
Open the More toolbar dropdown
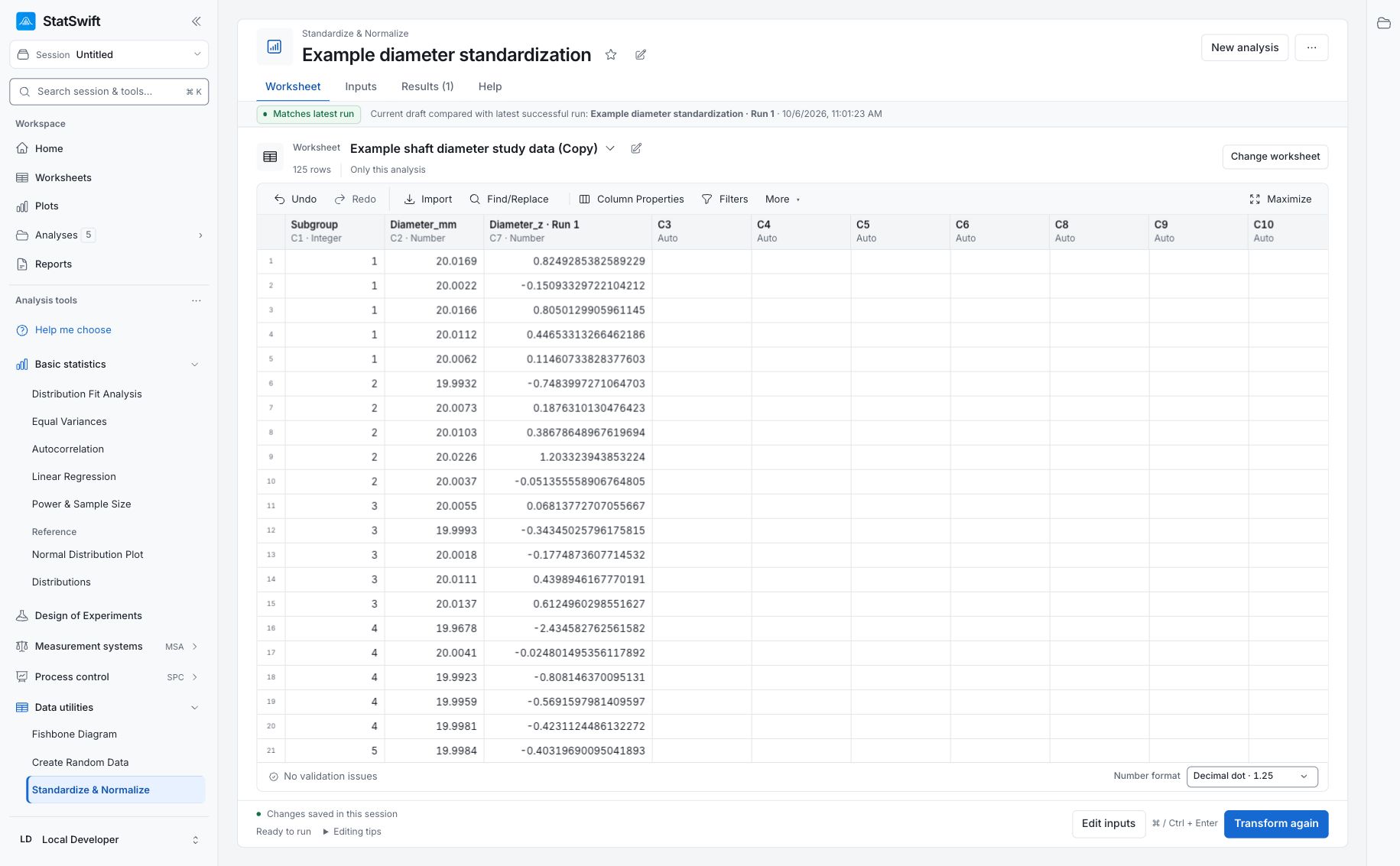(782, 199)
